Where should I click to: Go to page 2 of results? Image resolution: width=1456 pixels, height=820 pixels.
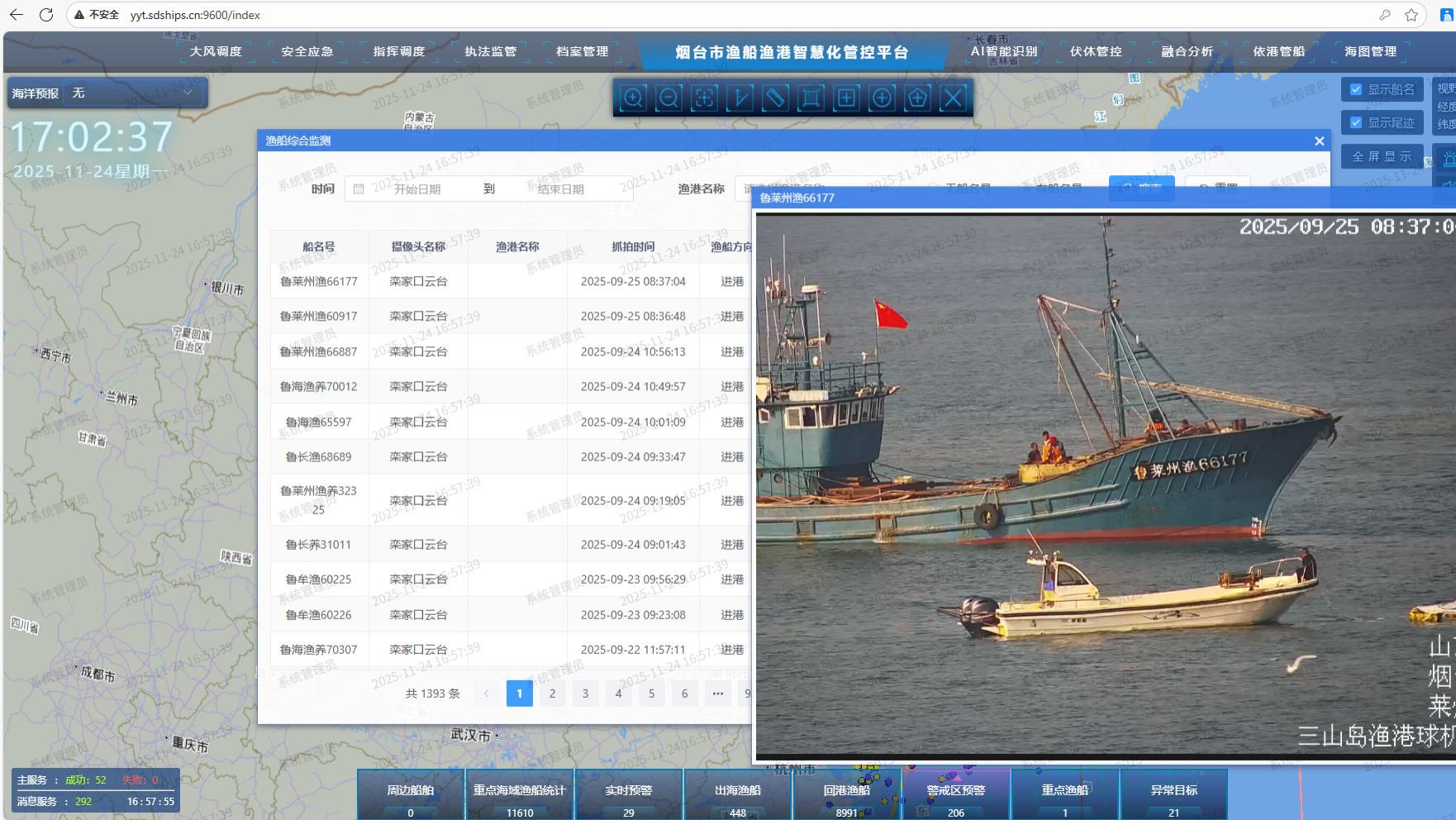[x=553, y=694]
